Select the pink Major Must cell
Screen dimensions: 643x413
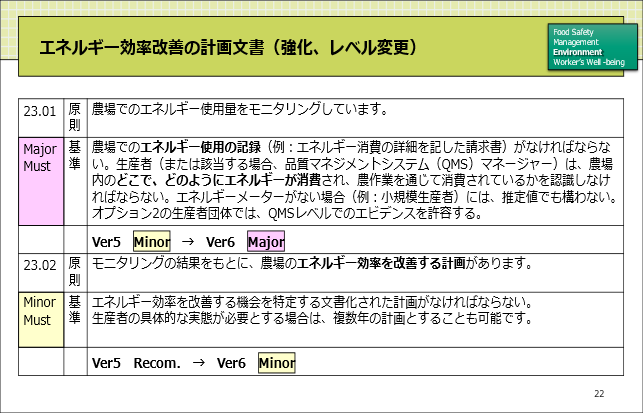click(41, 181)
